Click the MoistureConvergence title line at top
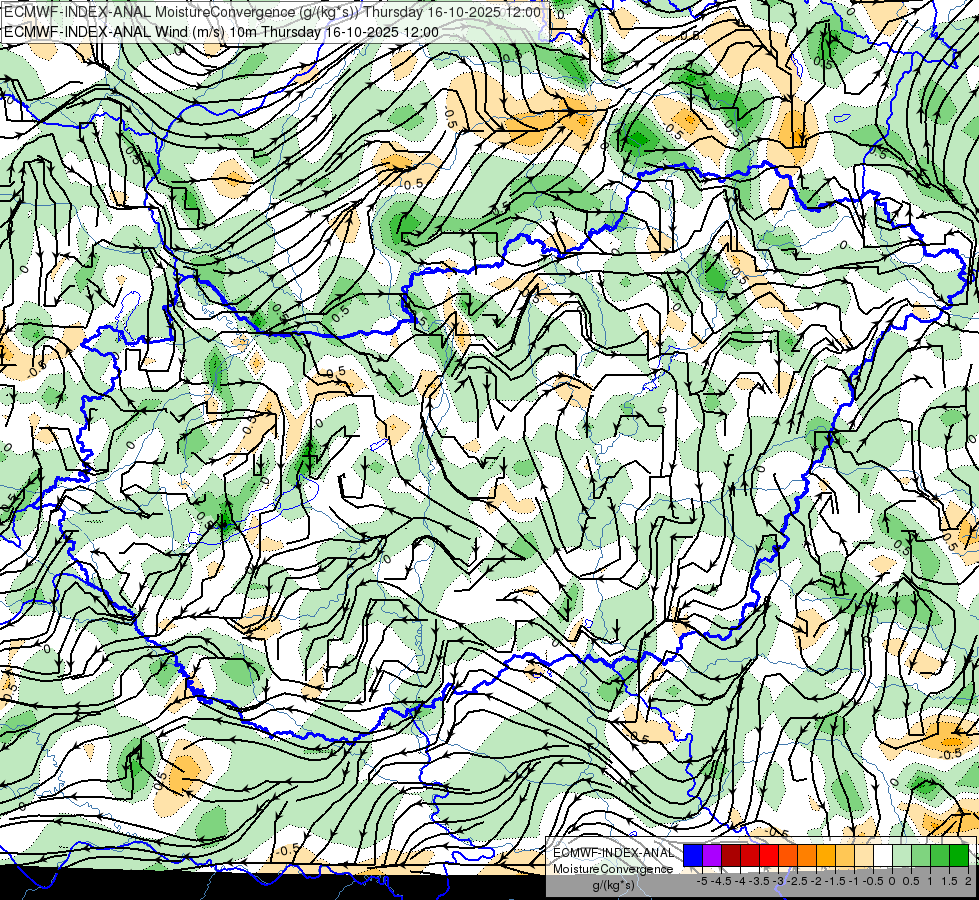 pos(272,12)
